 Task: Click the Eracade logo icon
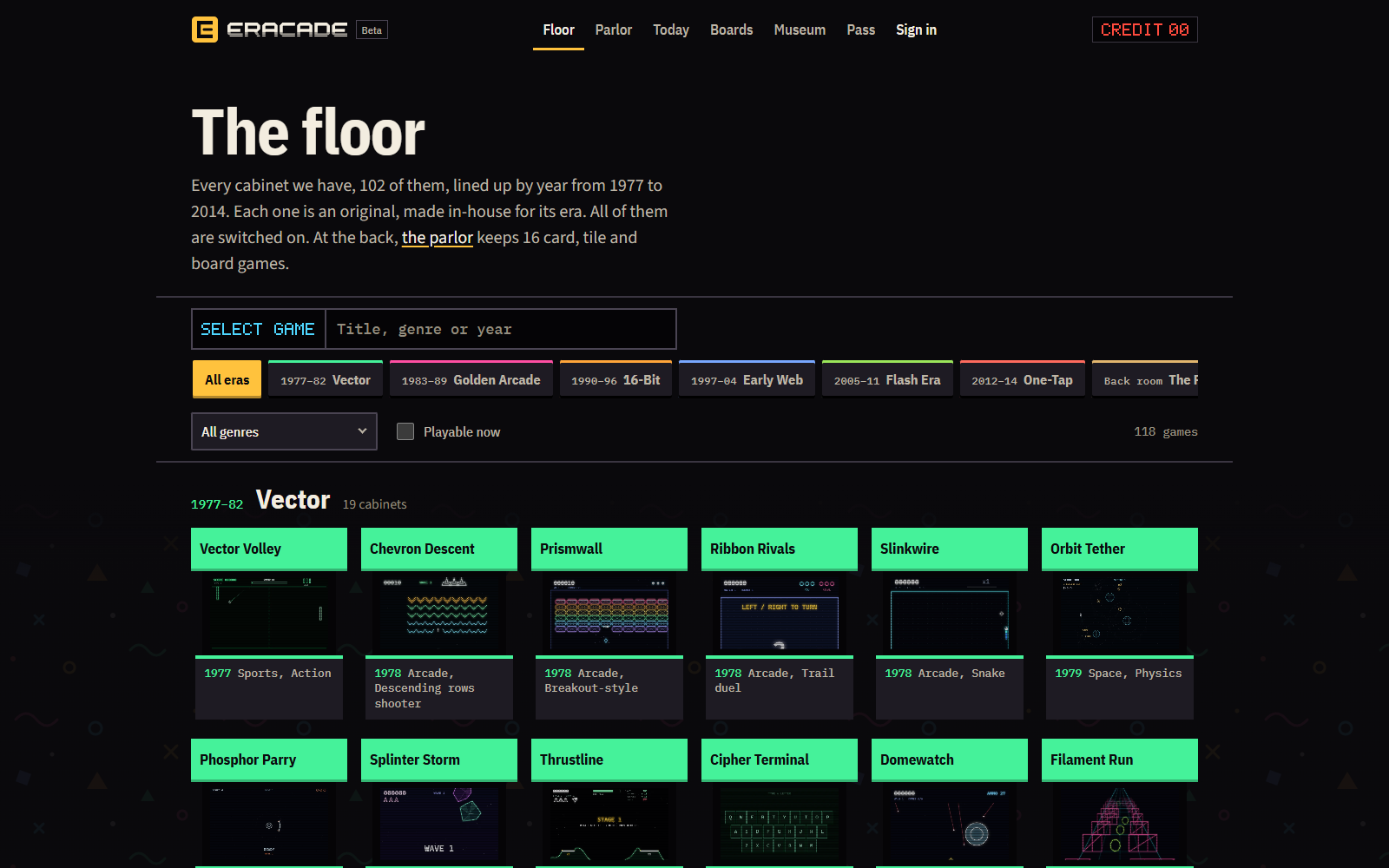pos(205,30)
